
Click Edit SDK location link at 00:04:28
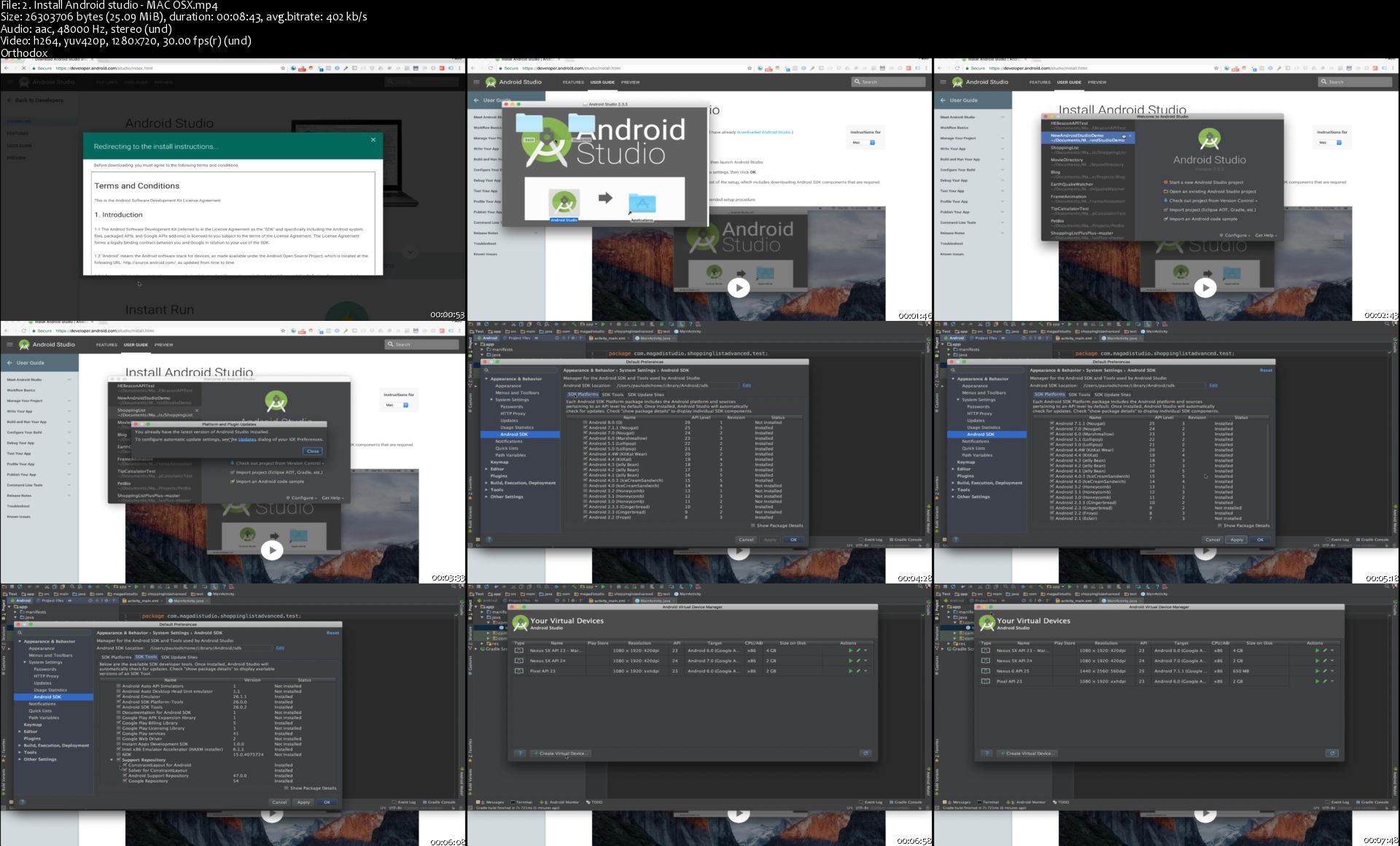click(x=747, y=385)
